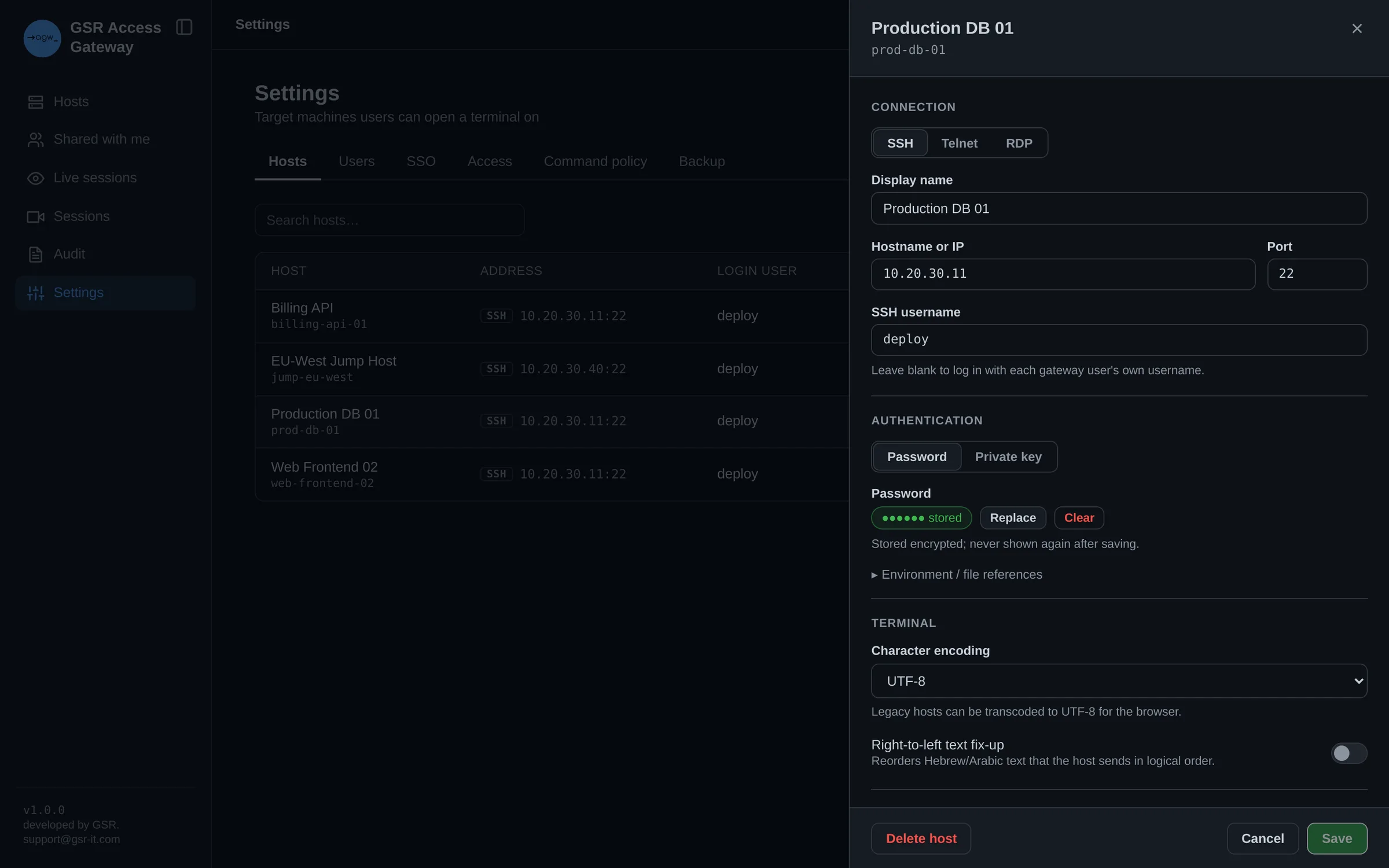
Task: Click the Display name input field
Action: pyautogui.click(x=1119, y=208)
